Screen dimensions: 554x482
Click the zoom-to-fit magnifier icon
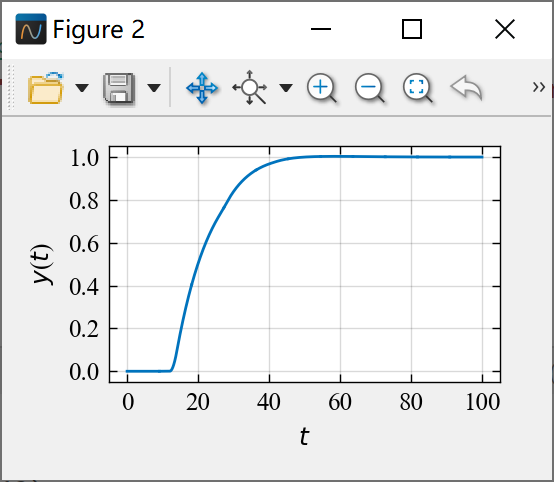pos(418,88)
